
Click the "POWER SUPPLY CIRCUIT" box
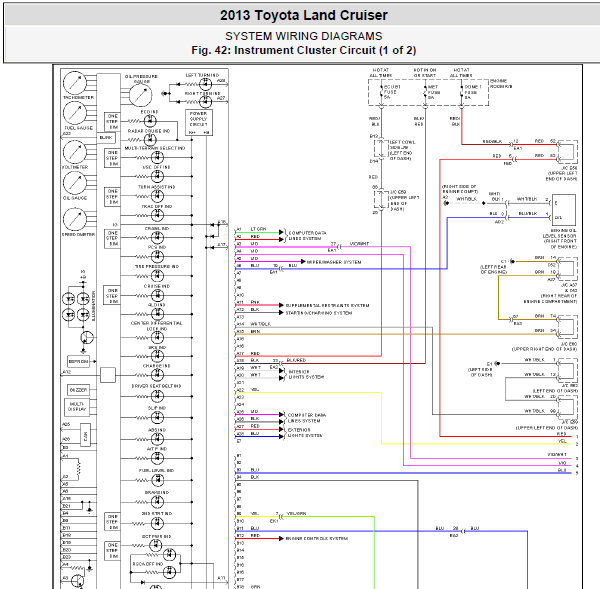(x=199, y=122)
